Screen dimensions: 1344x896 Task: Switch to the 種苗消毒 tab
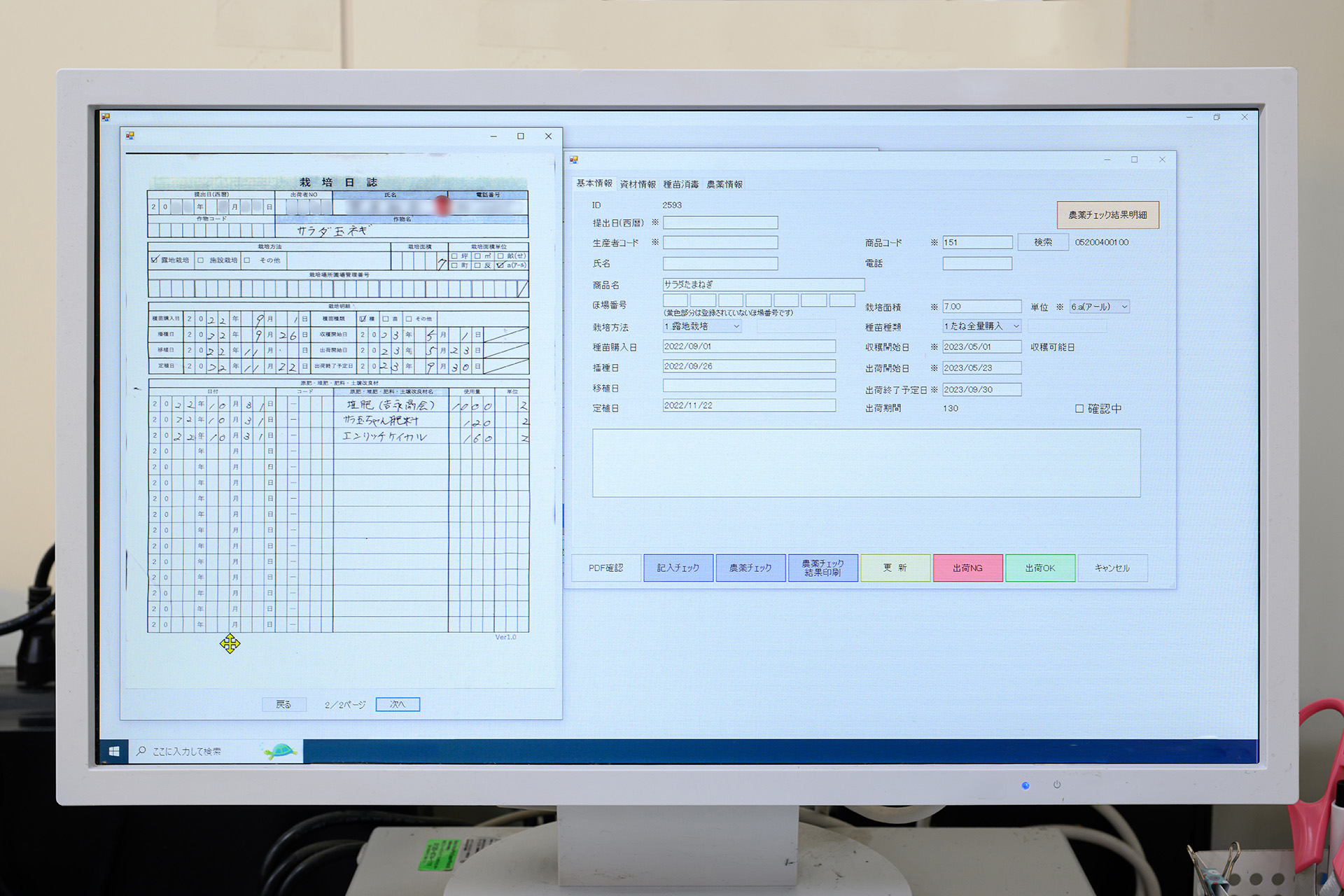point(681,184)
